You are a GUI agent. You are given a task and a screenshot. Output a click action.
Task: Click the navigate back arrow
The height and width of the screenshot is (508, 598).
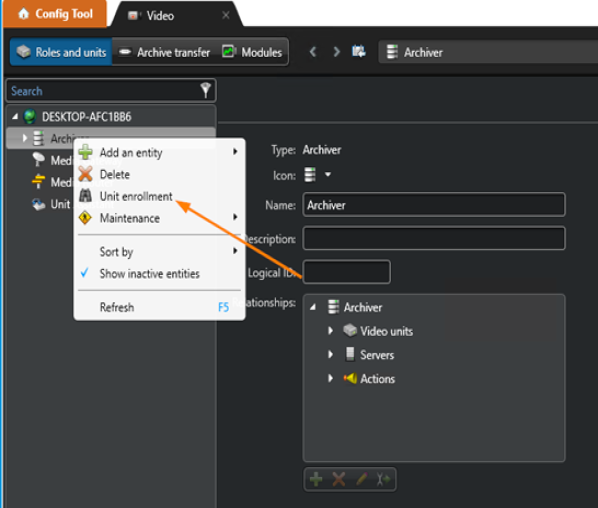313,51
